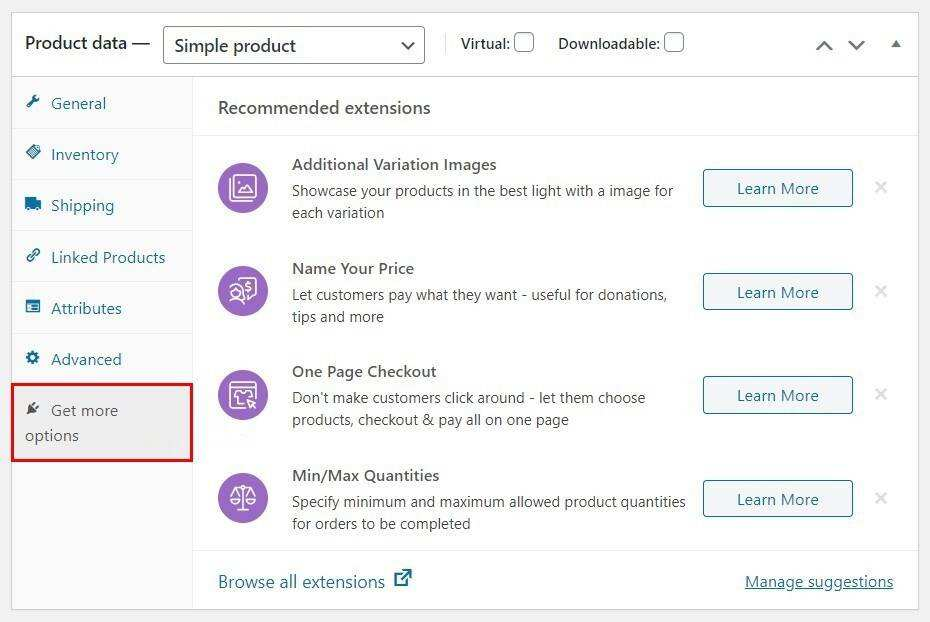This screenshot has width=930, height=622.
Task: Click the move-down chevron arrow
Action: (857, 45)
